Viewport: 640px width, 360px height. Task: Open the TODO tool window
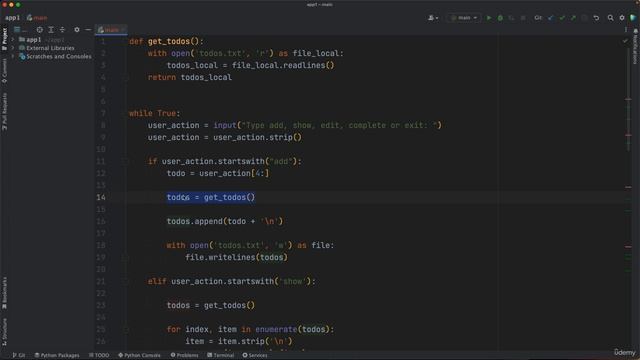[x=99, y=355]
